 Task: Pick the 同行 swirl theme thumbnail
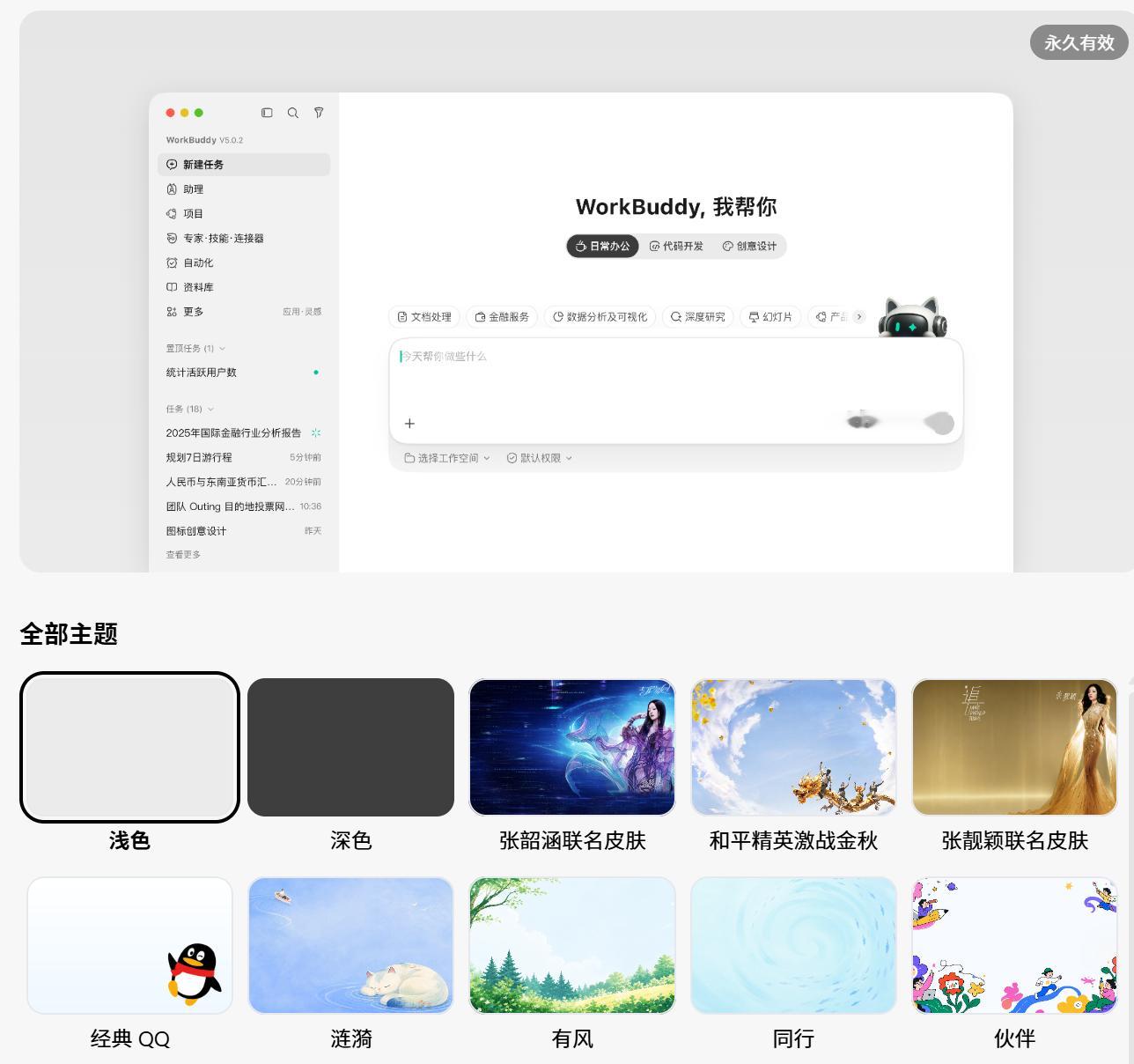[793, 945]
